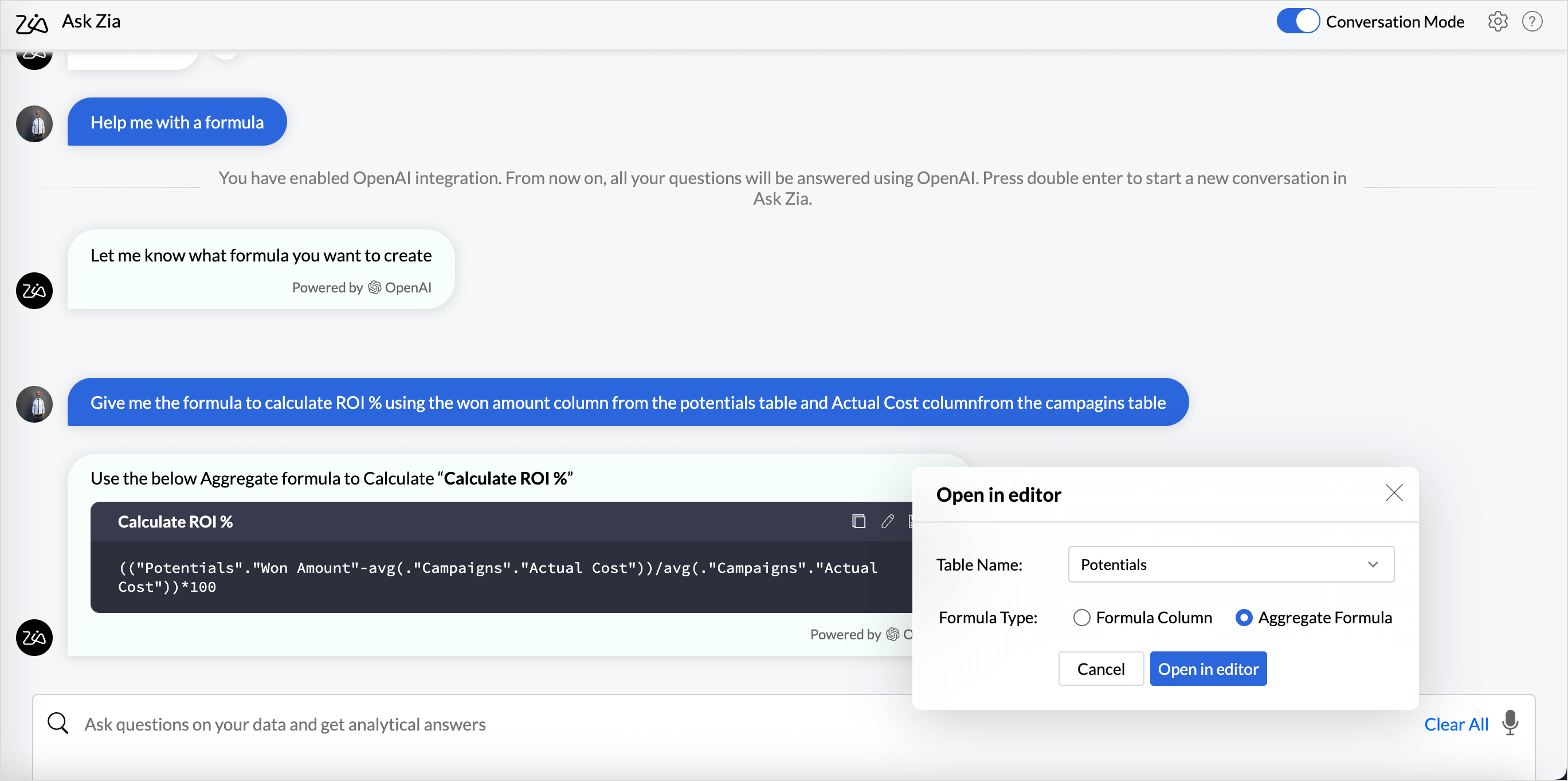Screen dimensions: 1568x781
Task: Click the ROI % question message bubble
Action: (628, 402)
